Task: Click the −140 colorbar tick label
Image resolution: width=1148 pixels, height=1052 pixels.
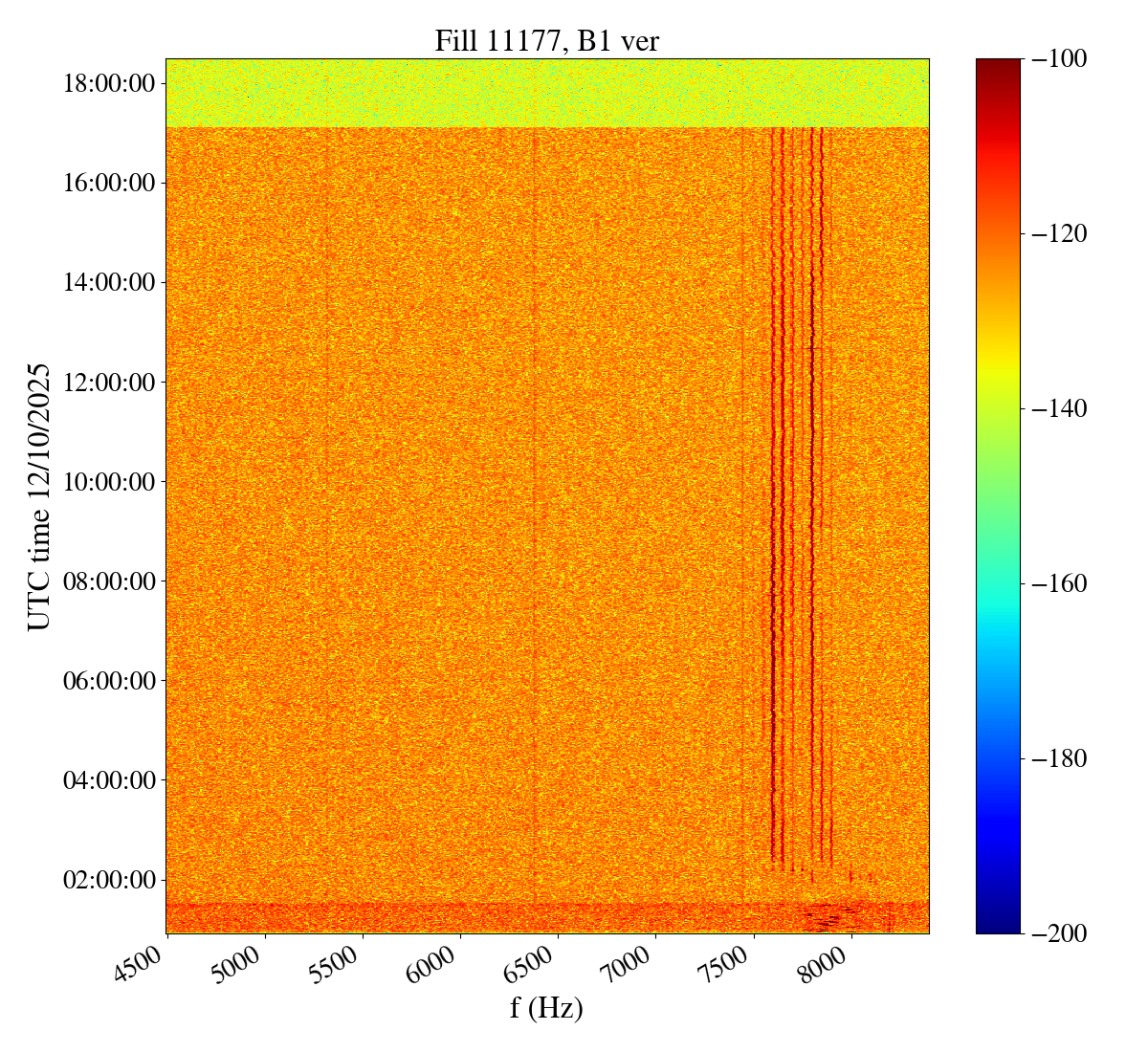Action: [1056, 408]
